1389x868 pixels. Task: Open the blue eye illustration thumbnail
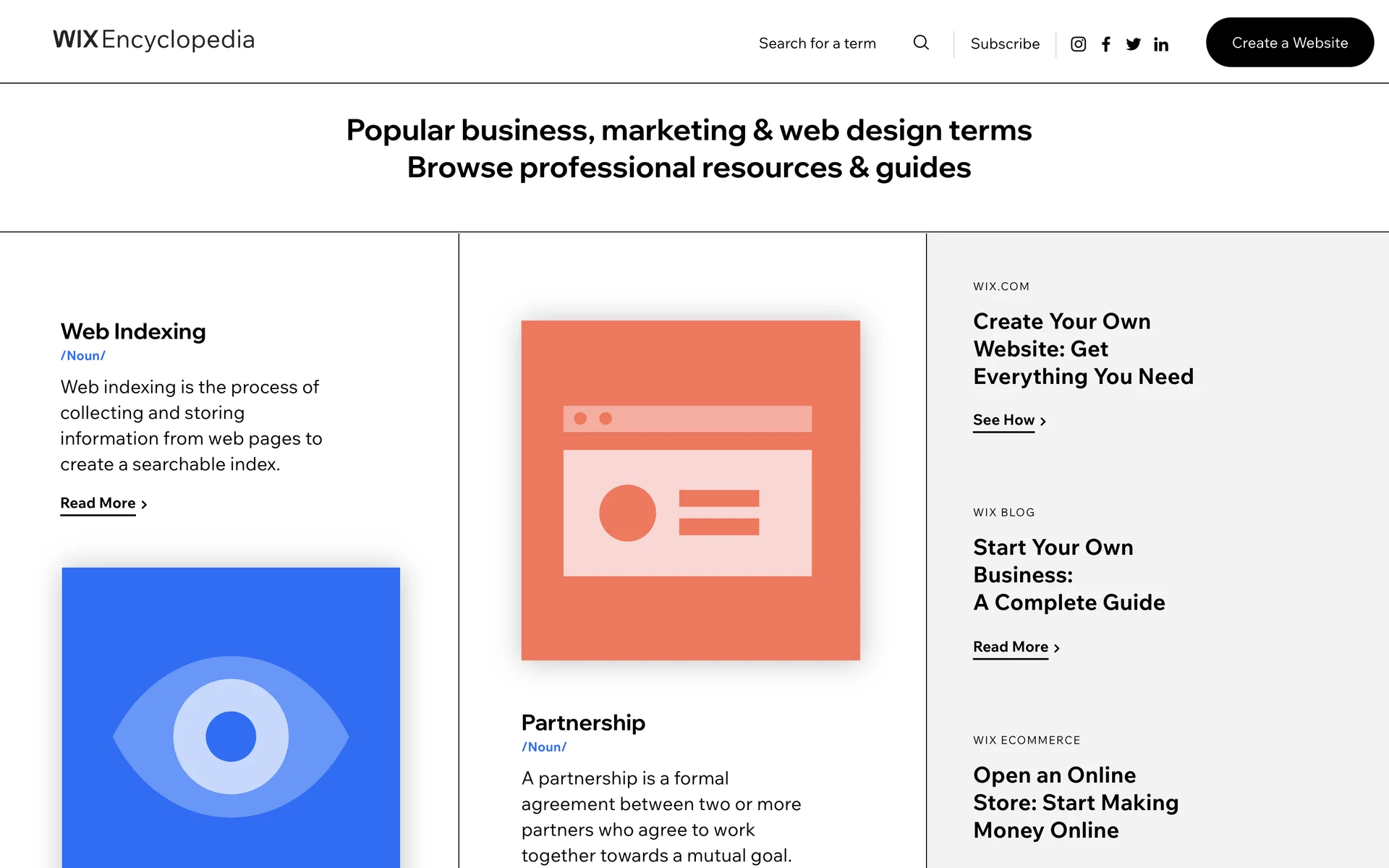pyautogui.click(x=231, y=716)
